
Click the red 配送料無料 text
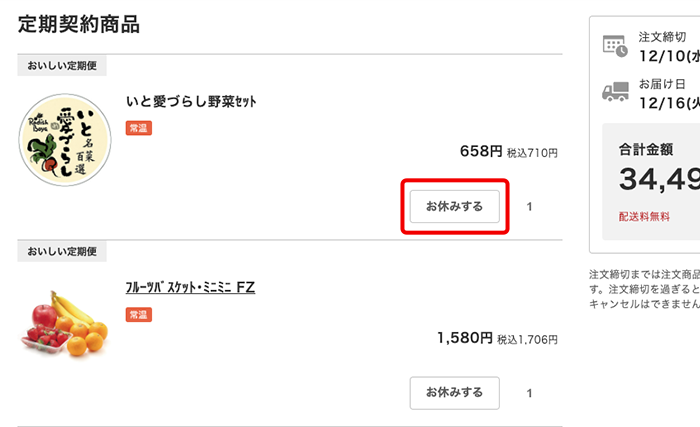(x=644, y=216)
